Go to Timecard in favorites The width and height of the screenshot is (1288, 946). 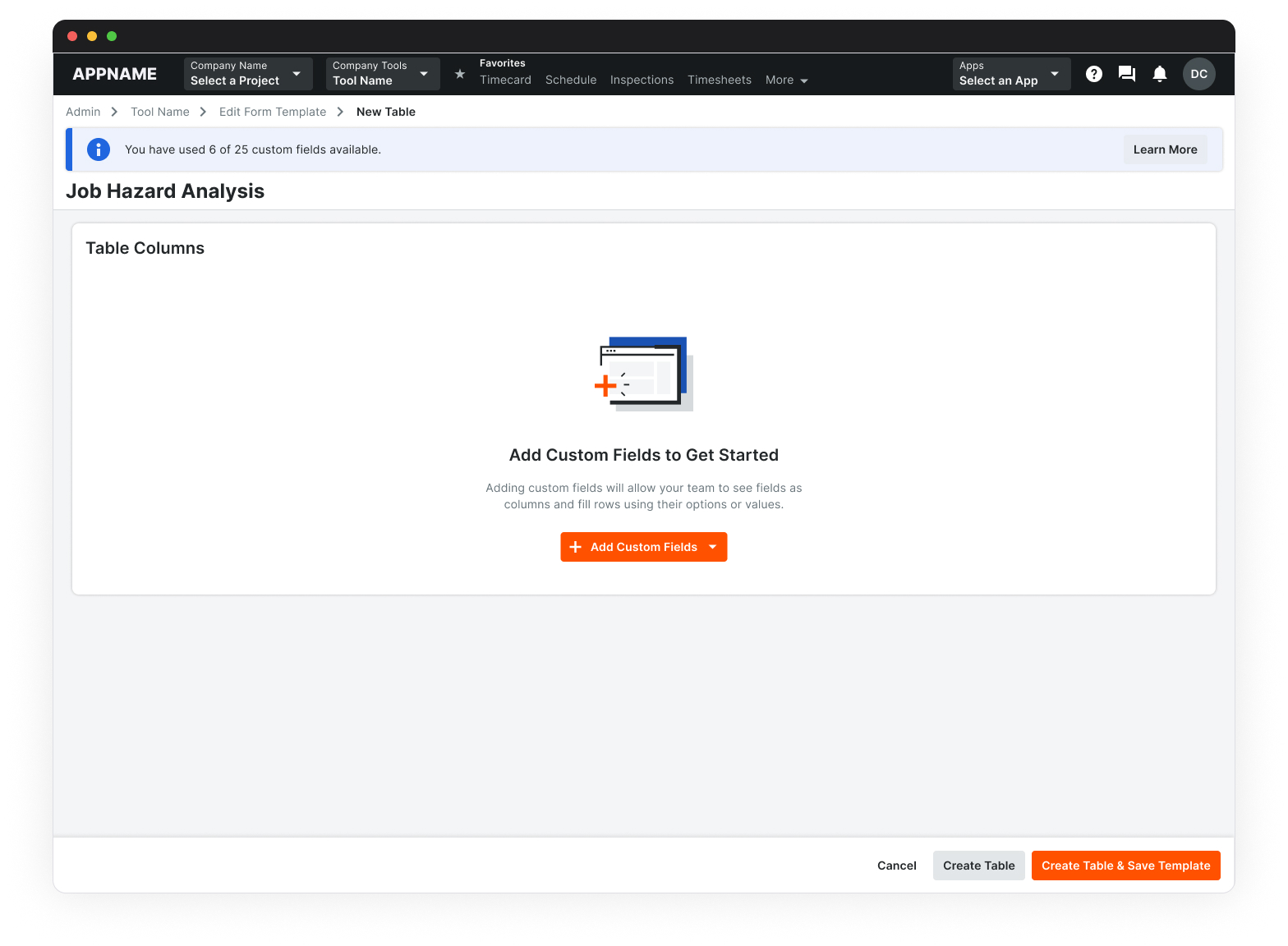pos(505,80)
